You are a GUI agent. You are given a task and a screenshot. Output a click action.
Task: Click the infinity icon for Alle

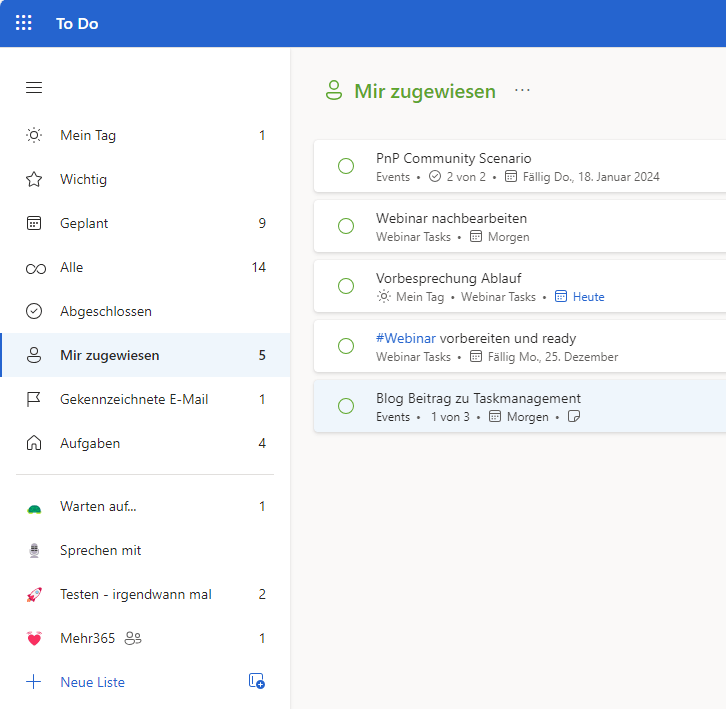pos(36,269)
